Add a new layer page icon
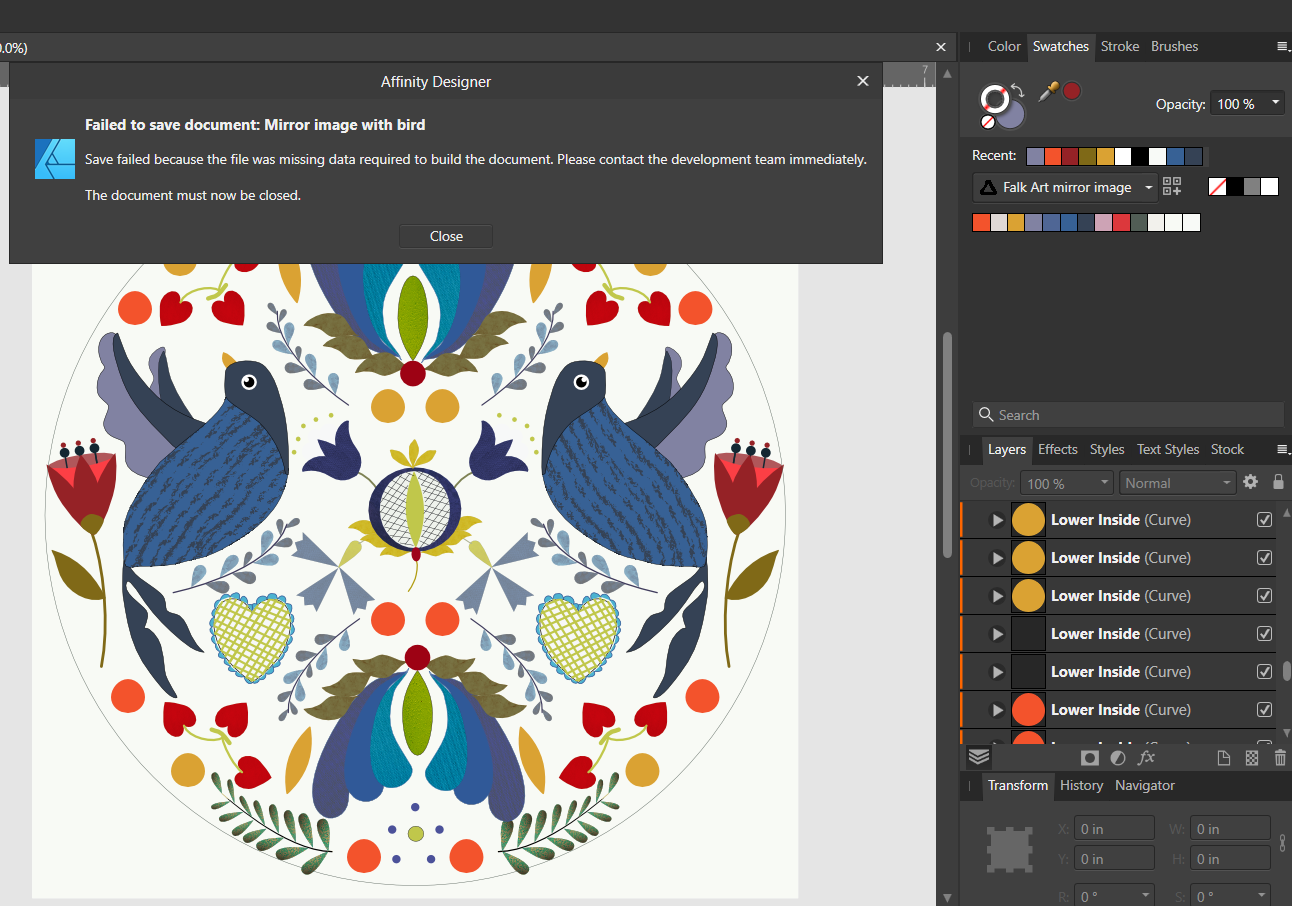The image size is (1292, 906). tap(1223, 758)
